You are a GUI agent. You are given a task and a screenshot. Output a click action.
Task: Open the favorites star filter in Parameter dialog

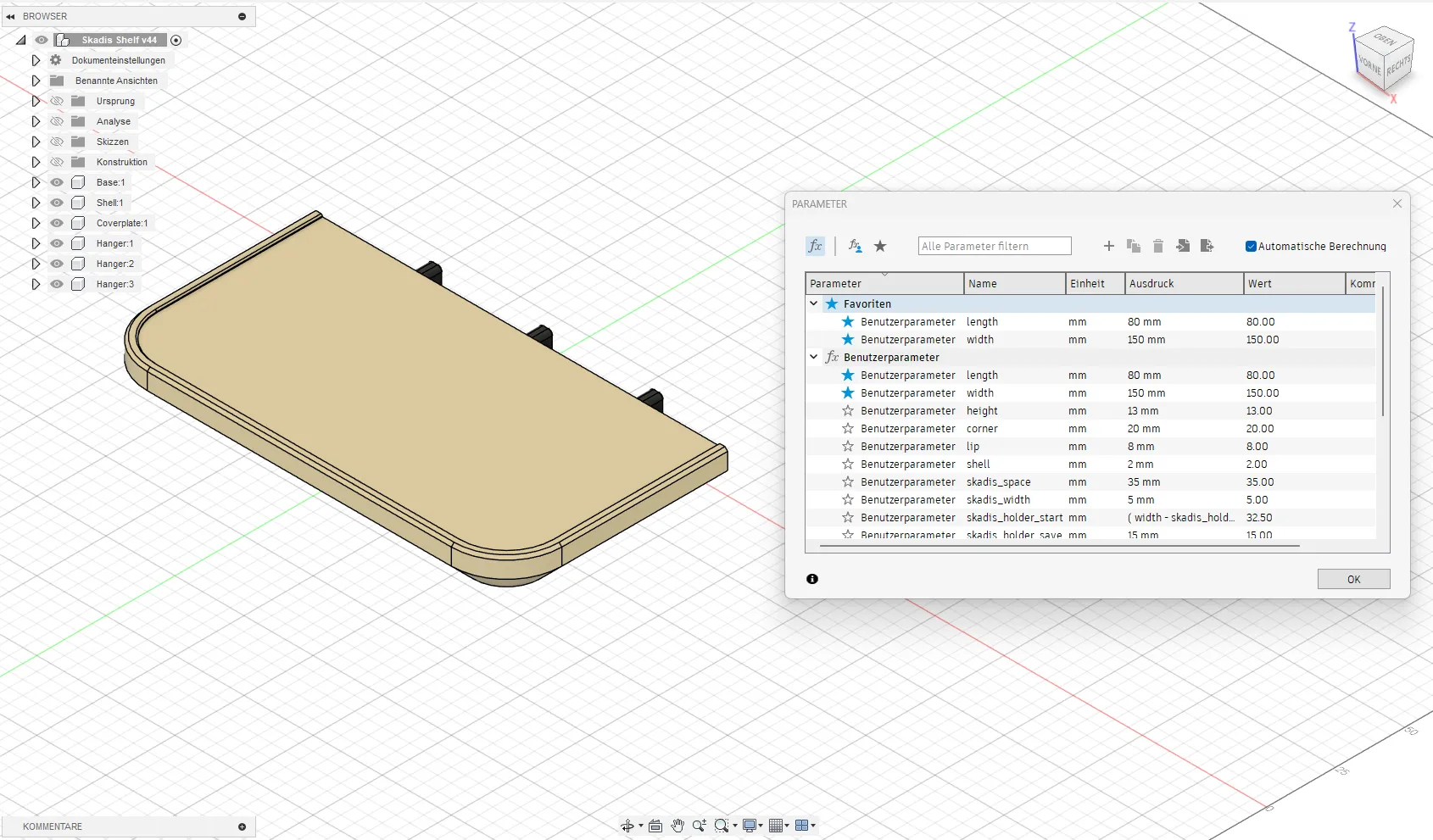click(x=881, y=246)
